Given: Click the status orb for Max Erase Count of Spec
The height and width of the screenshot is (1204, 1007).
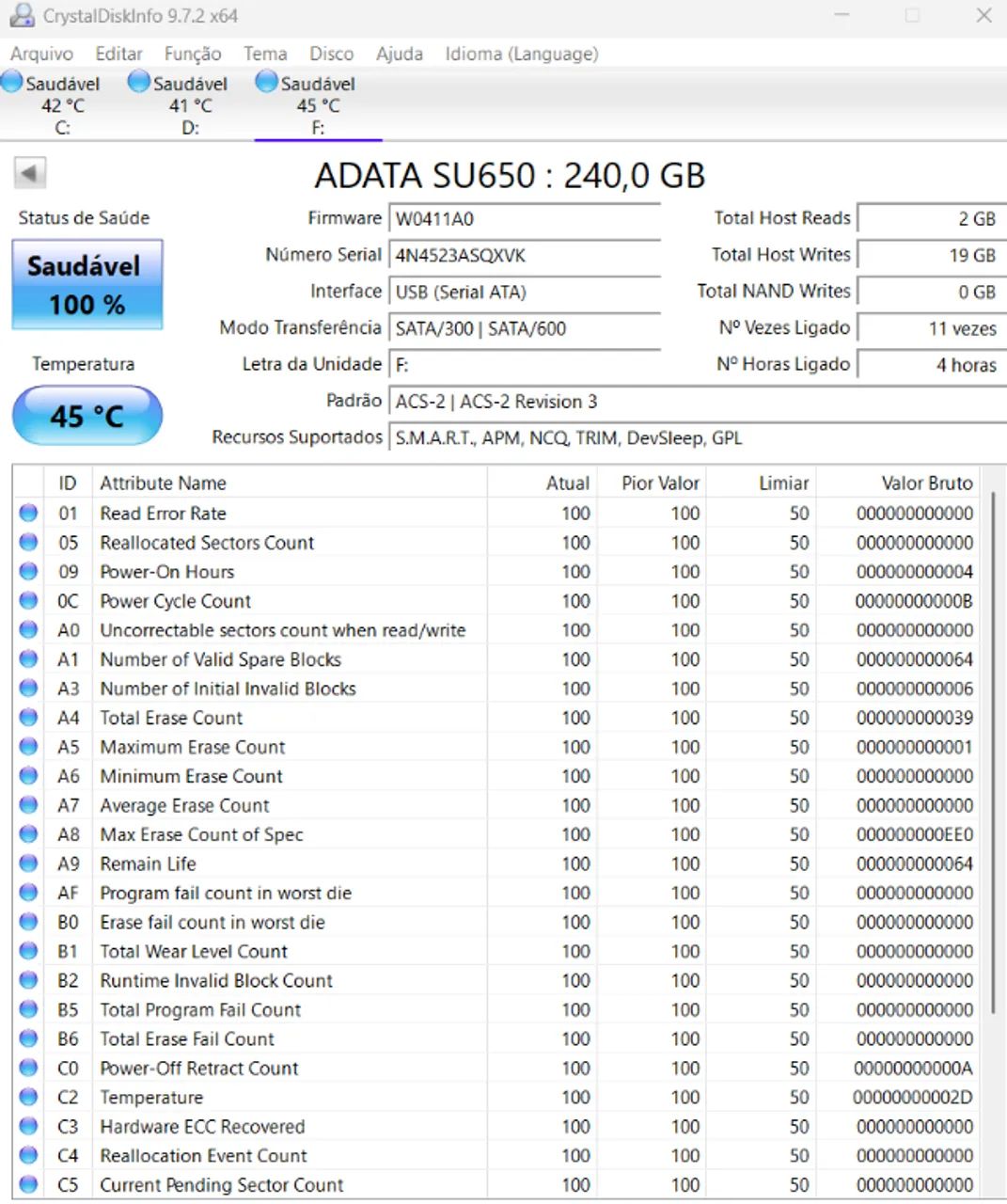Looking at the screenshot, I should coord(28,833).
